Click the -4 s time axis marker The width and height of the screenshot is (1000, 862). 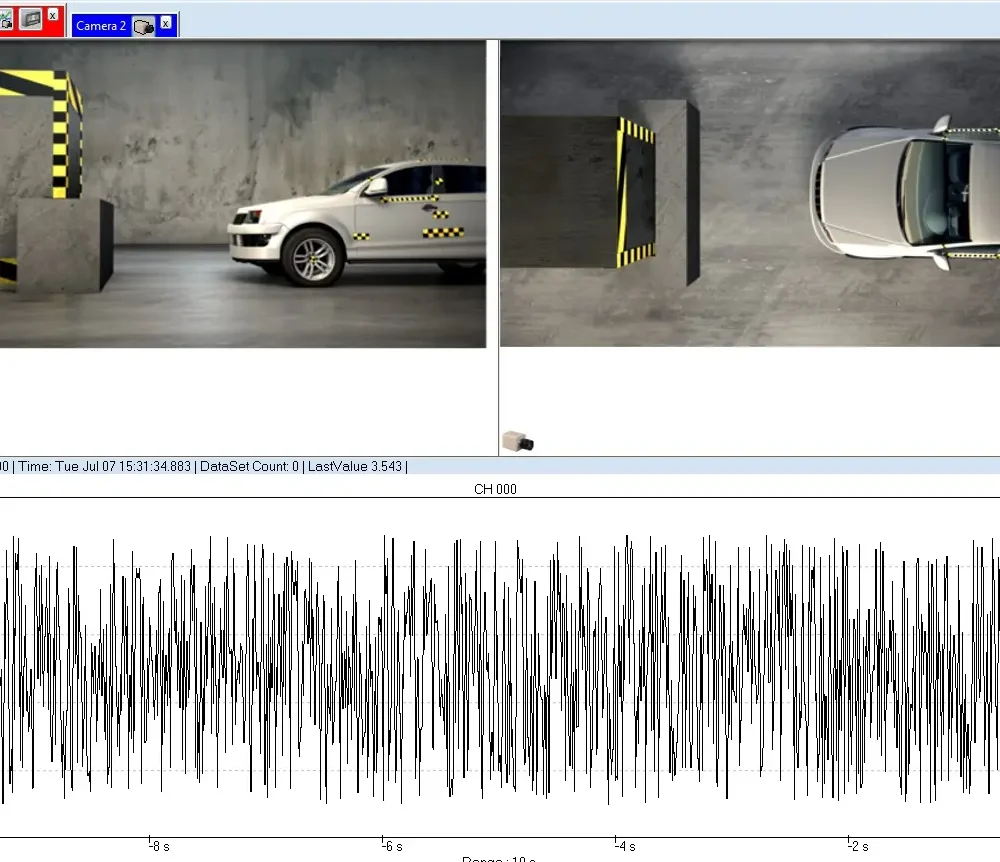624,846
